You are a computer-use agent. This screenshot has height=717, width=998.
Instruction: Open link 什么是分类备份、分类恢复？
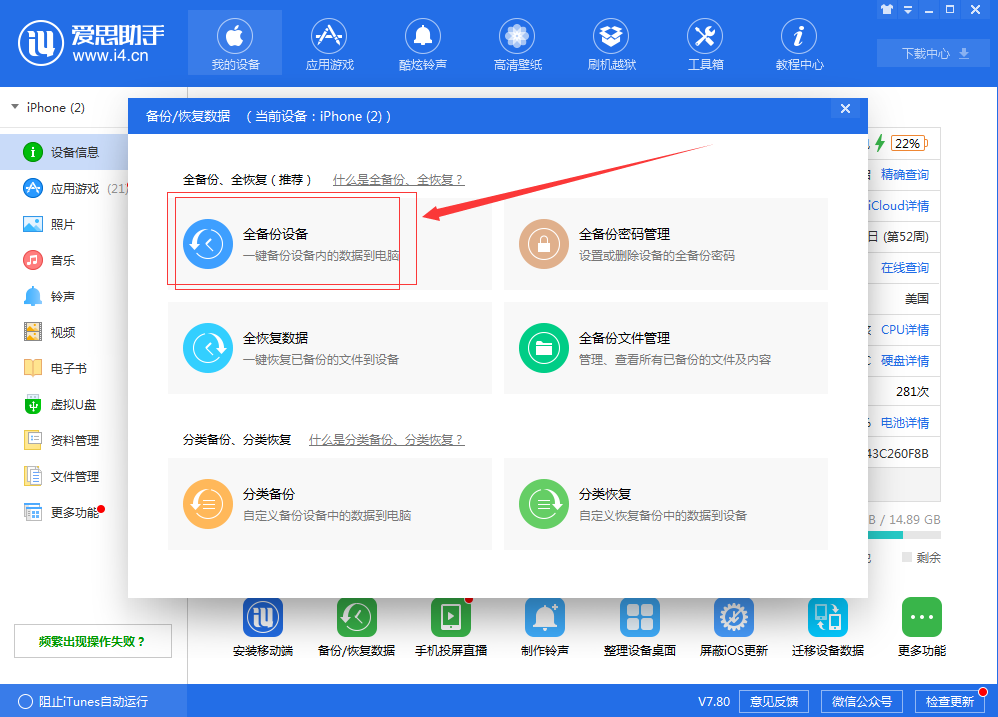click(x=386, y=440)
